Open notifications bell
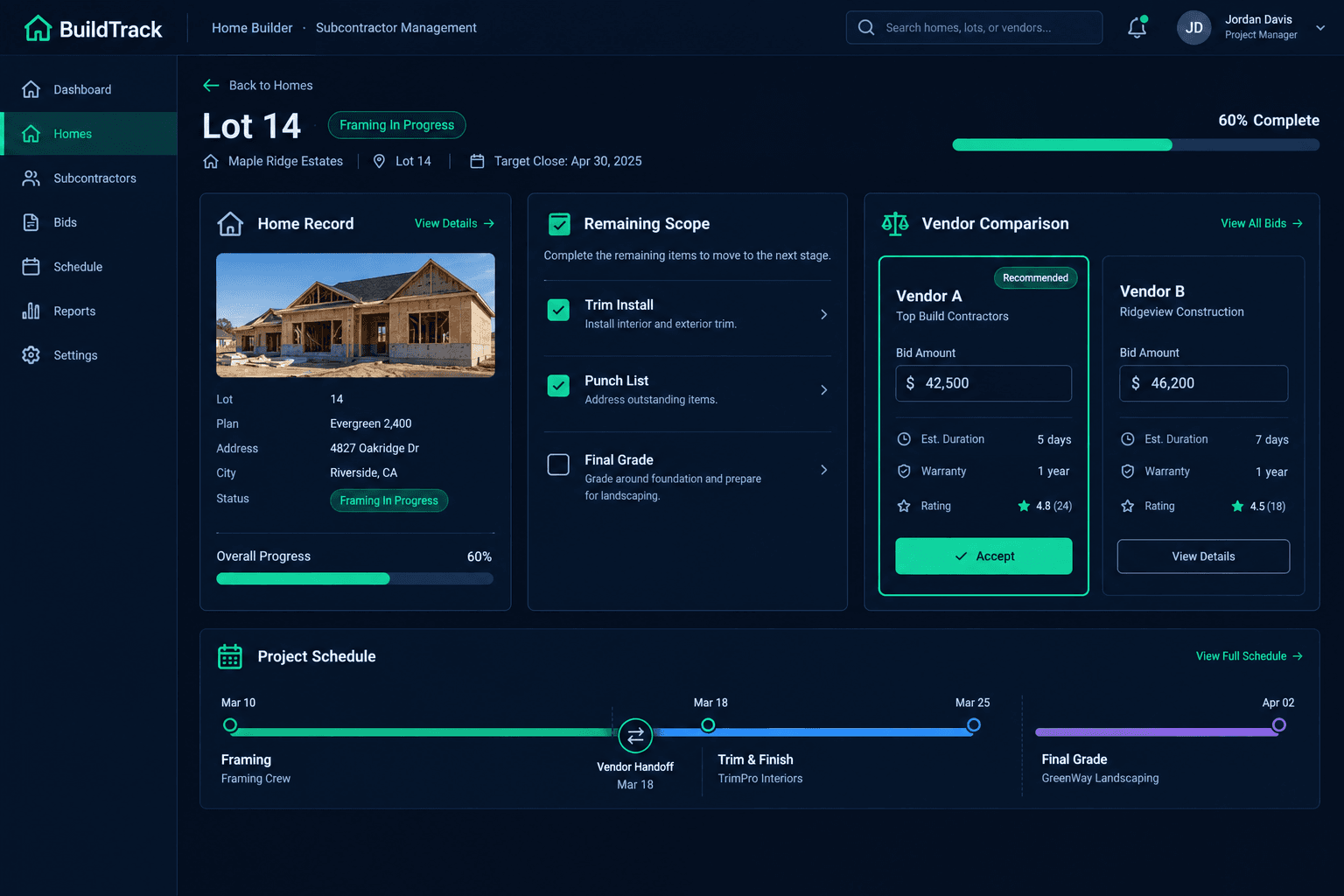Image resolution: width=1344 pixels, height=896 pixels. (x=1137, y=28)
